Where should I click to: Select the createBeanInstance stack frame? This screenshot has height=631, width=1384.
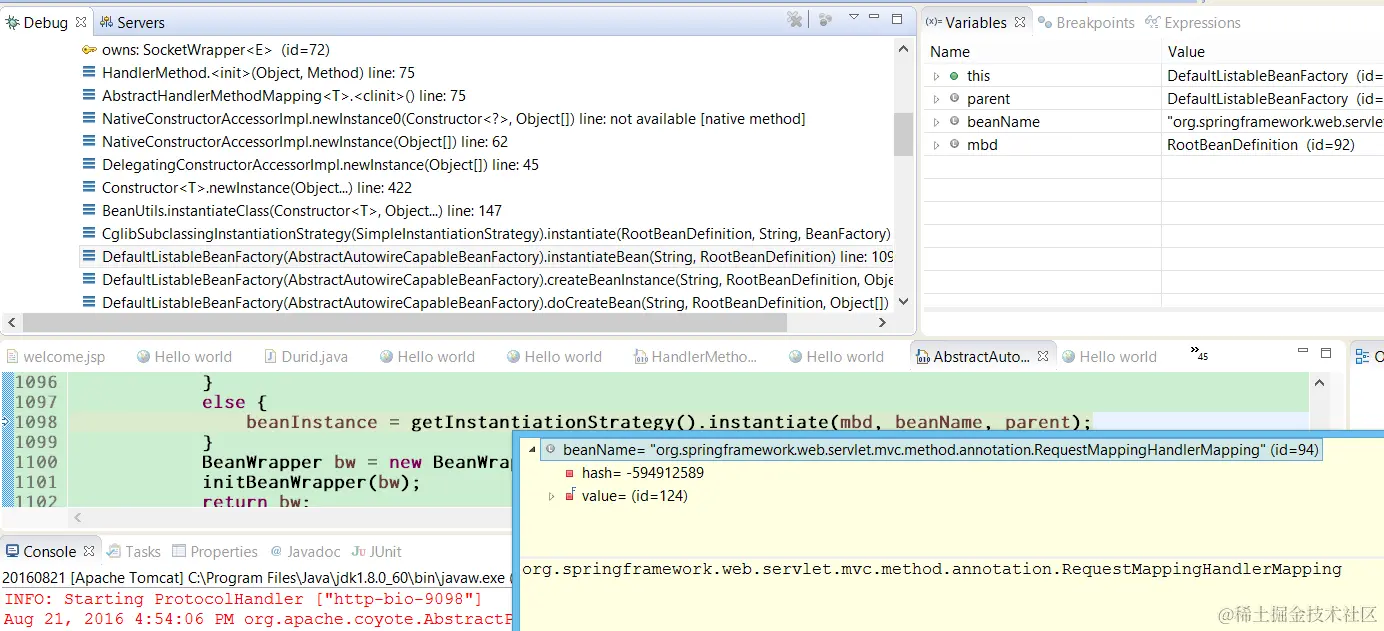(498, 280)
